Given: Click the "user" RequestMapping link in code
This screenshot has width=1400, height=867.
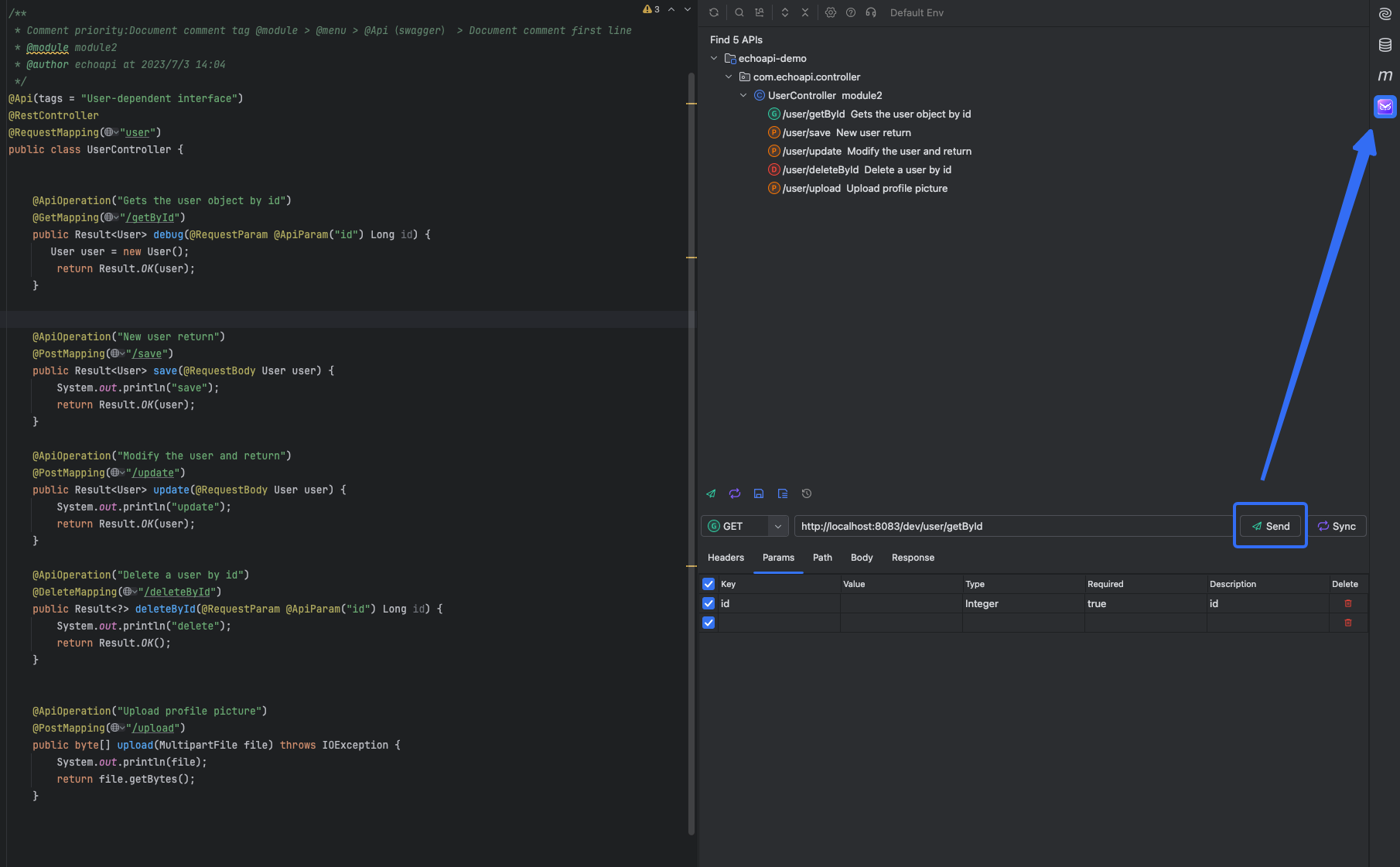Looking at the screenshot, I should click(x=138, y=132).
